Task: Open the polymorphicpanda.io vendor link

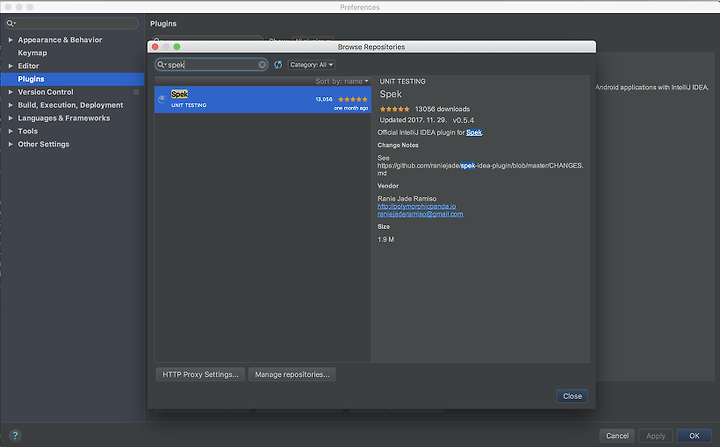Action: point(416,206)
